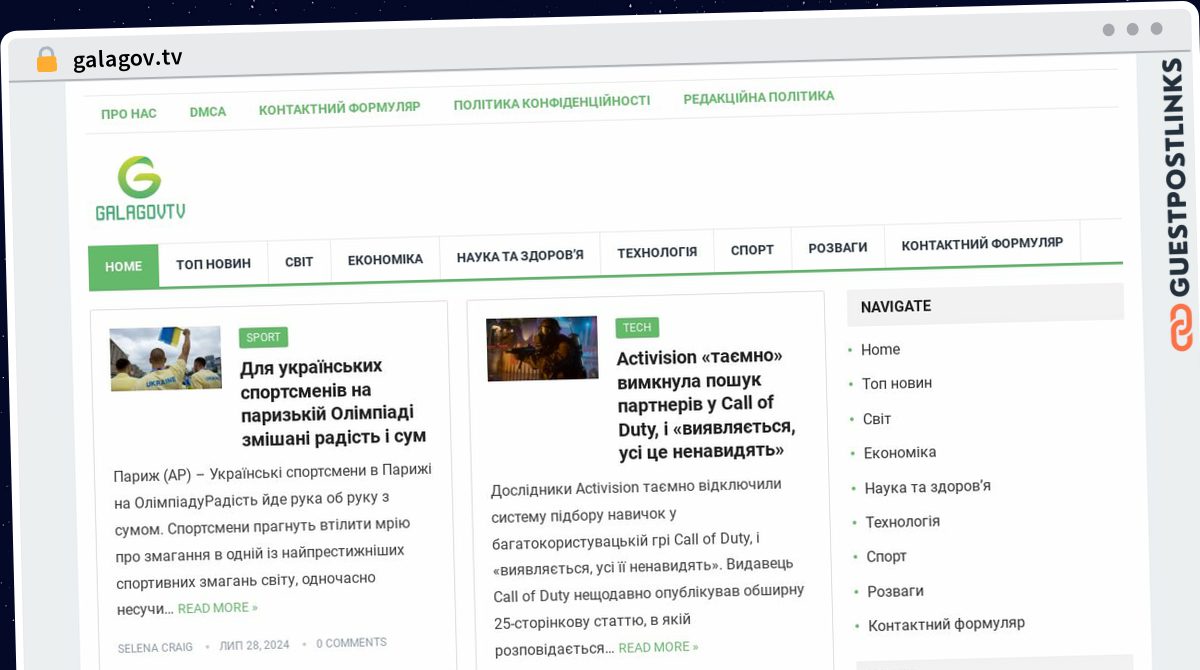Click READ MORE in the Olympics article
The width and height of the screenshot is (1200, 670).
218,608
